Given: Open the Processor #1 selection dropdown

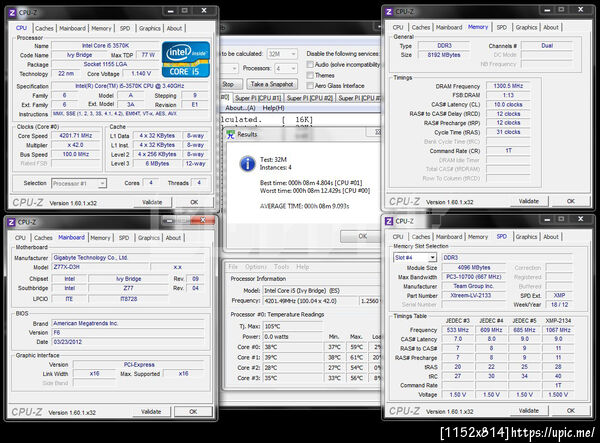Looking at the screenshot, I should click(79, 183).
